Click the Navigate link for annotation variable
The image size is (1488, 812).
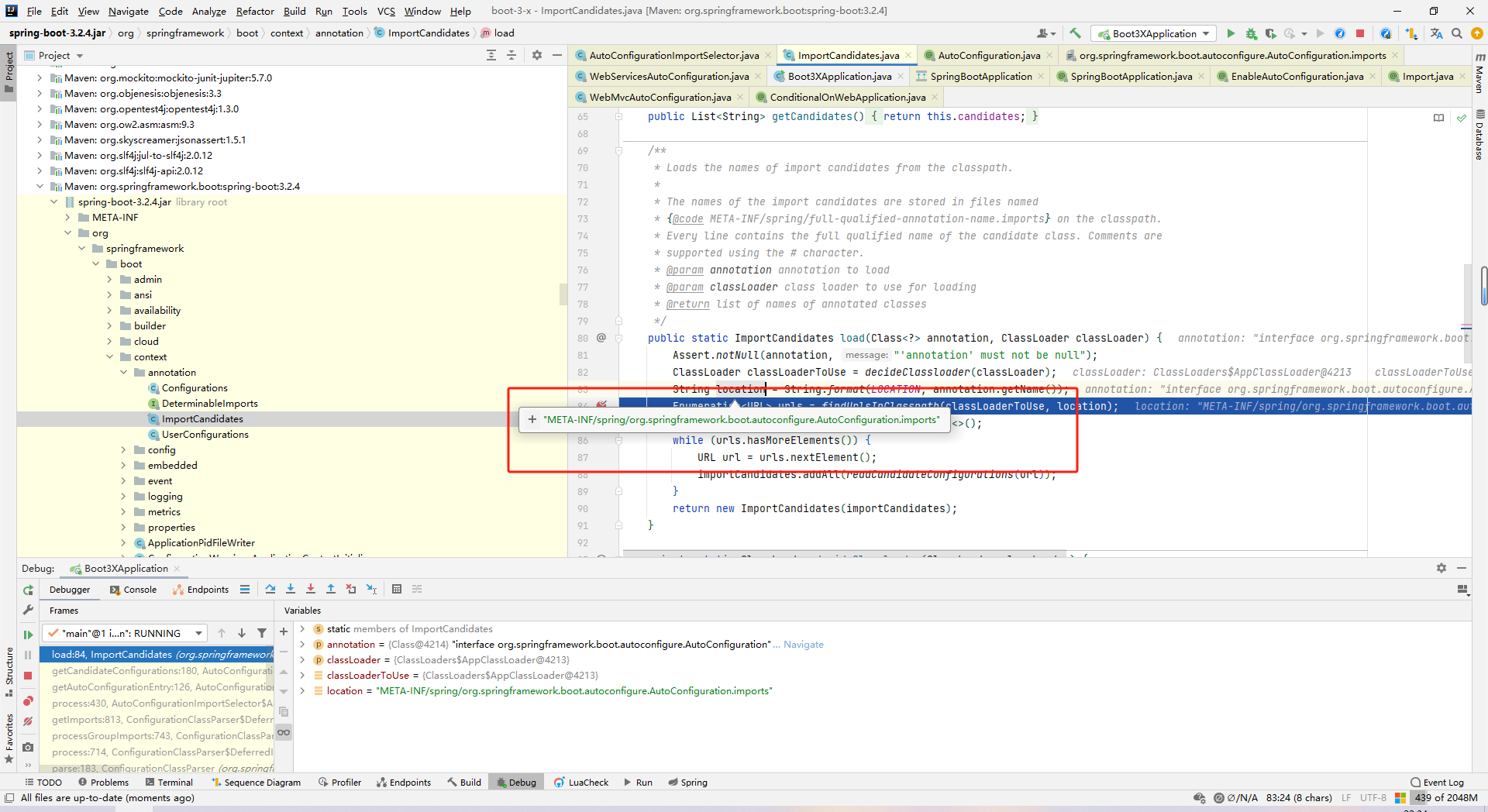(803, 645)
